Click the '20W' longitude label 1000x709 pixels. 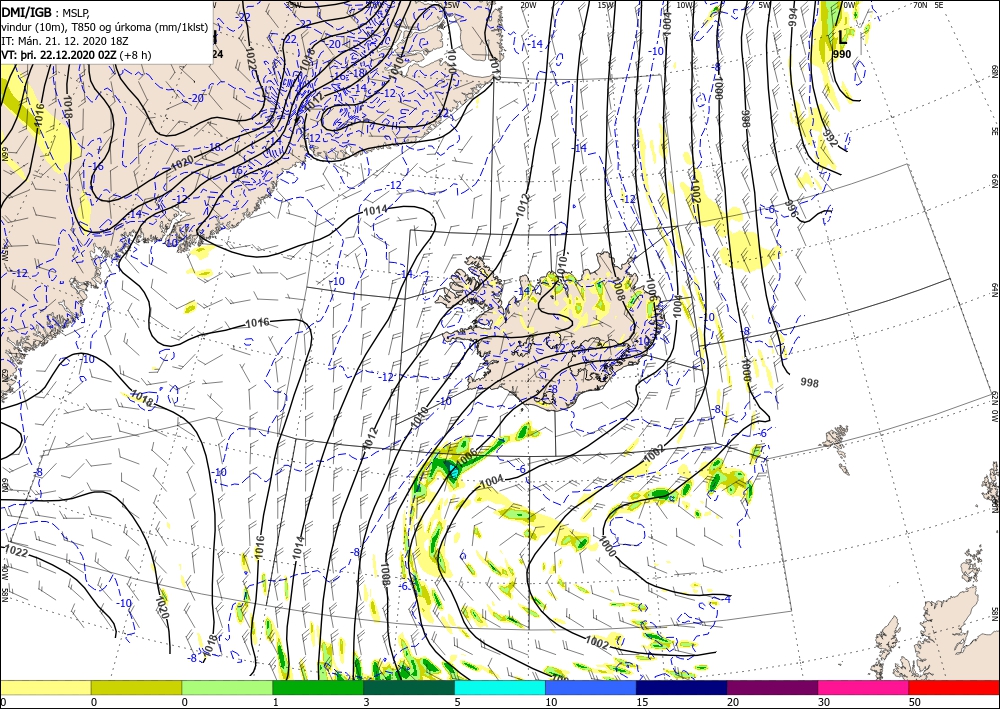pos(528,5)
